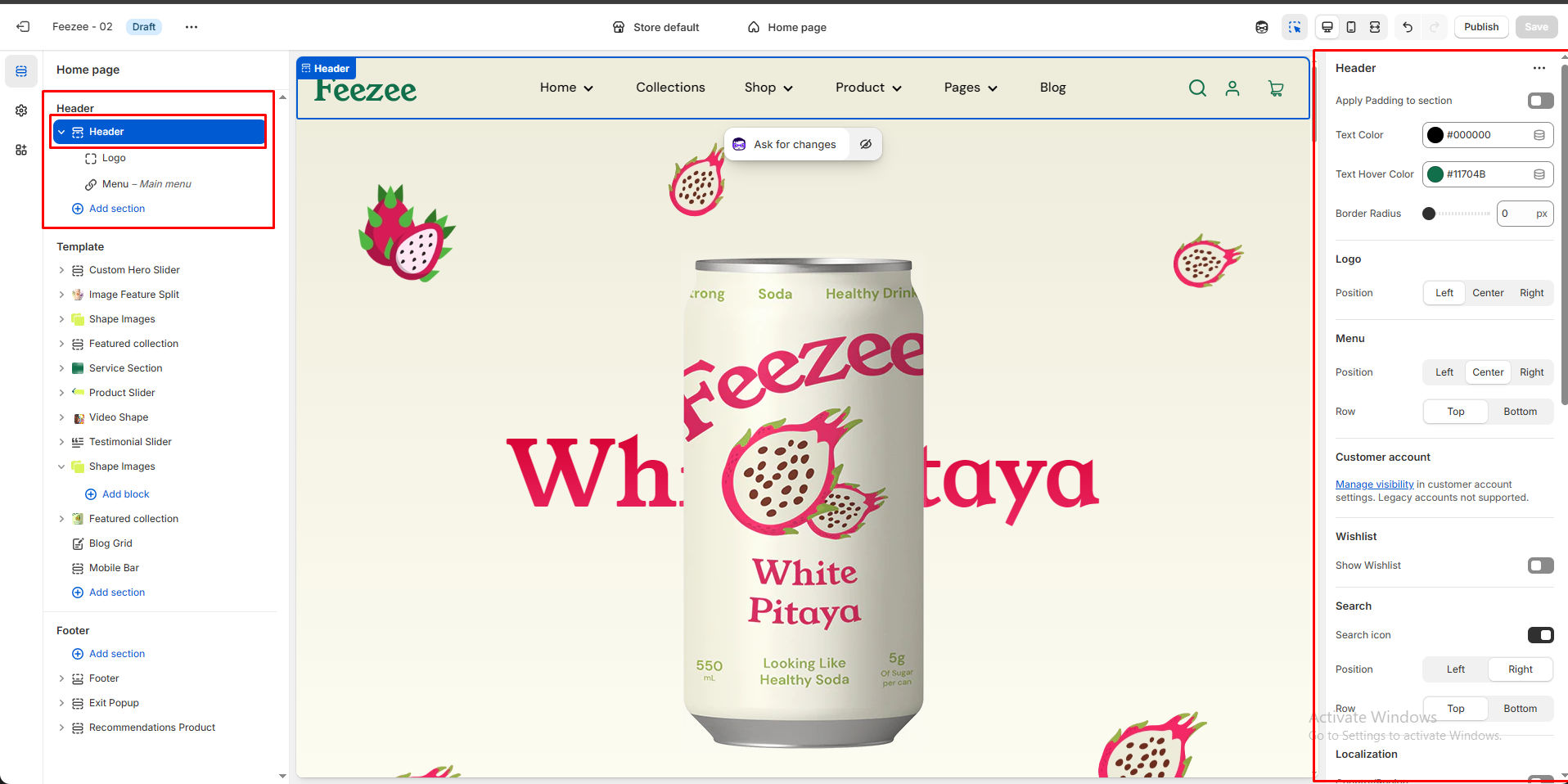Disable the Search icon toggle
The height and width of the screenshot is (784, 1568).
(1540, 635)
